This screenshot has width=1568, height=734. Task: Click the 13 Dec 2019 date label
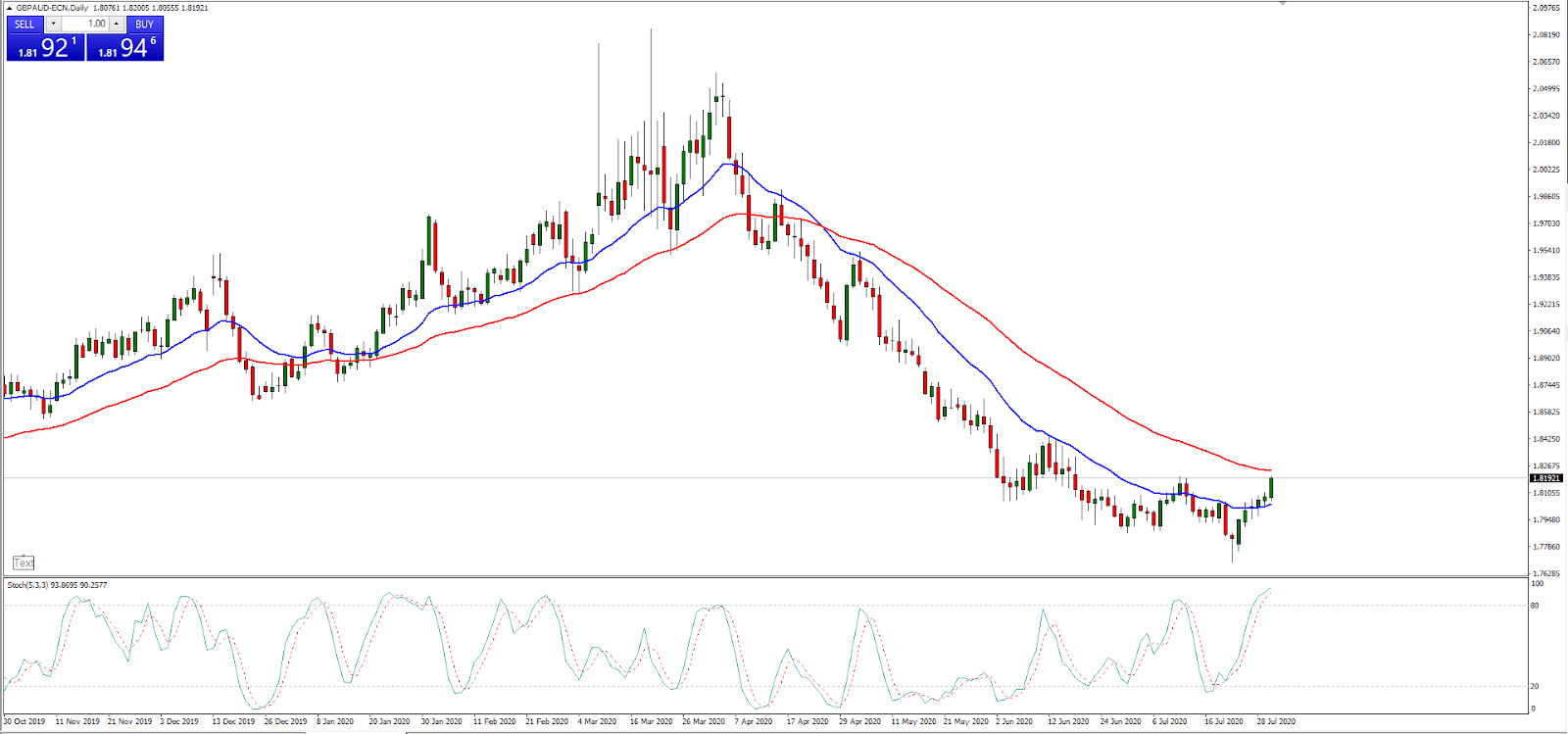233,721
